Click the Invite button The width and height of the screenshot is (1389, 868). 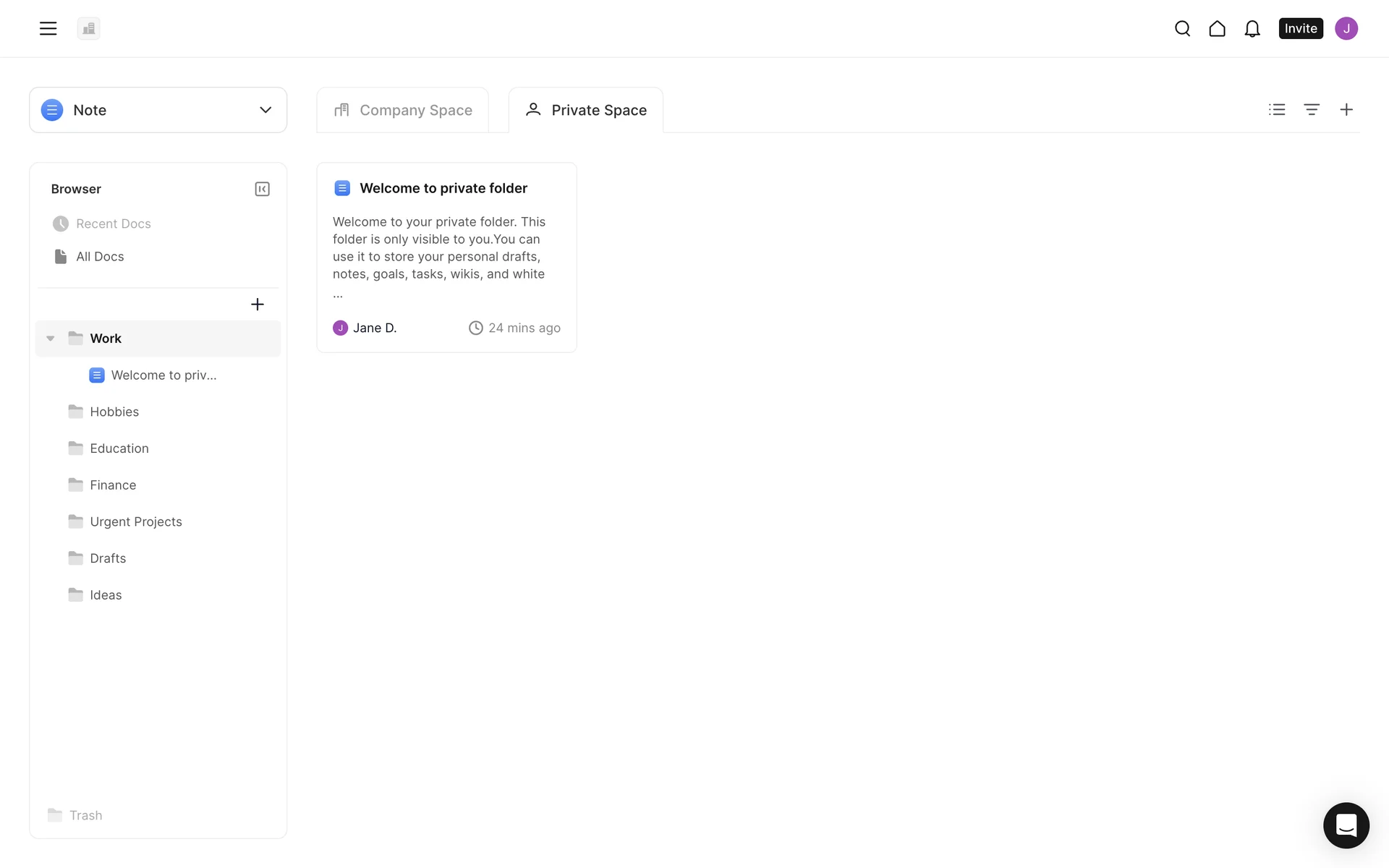[1300, 28]
